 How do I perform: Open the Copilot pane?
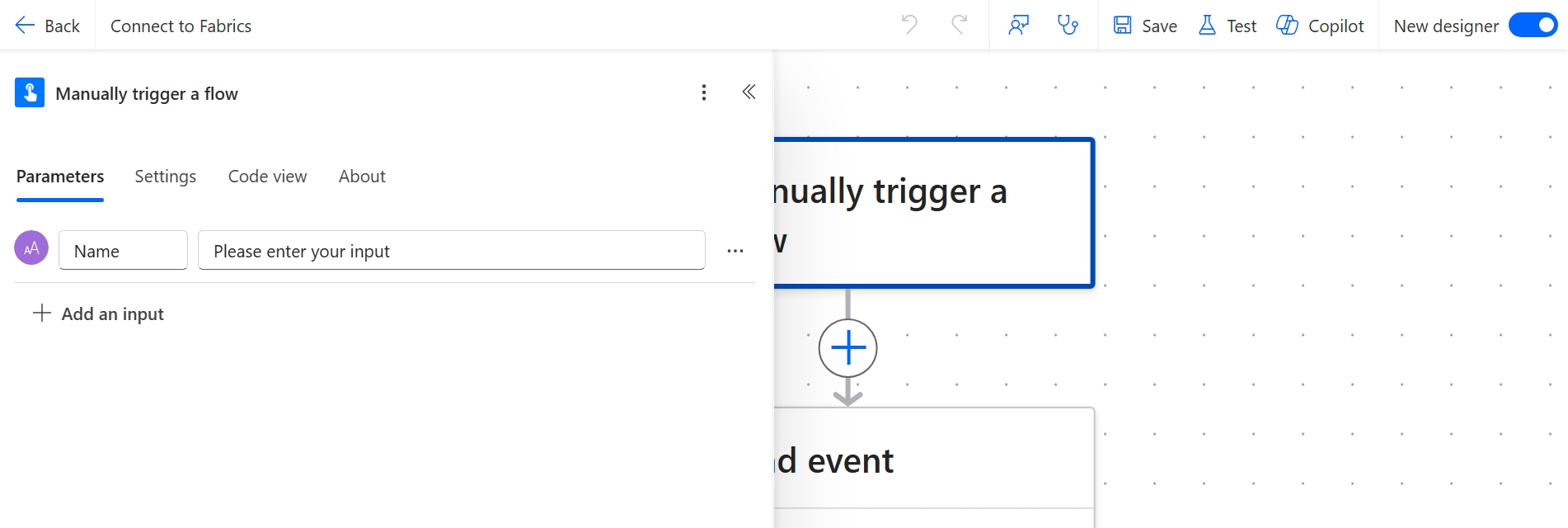point(1320,26)
